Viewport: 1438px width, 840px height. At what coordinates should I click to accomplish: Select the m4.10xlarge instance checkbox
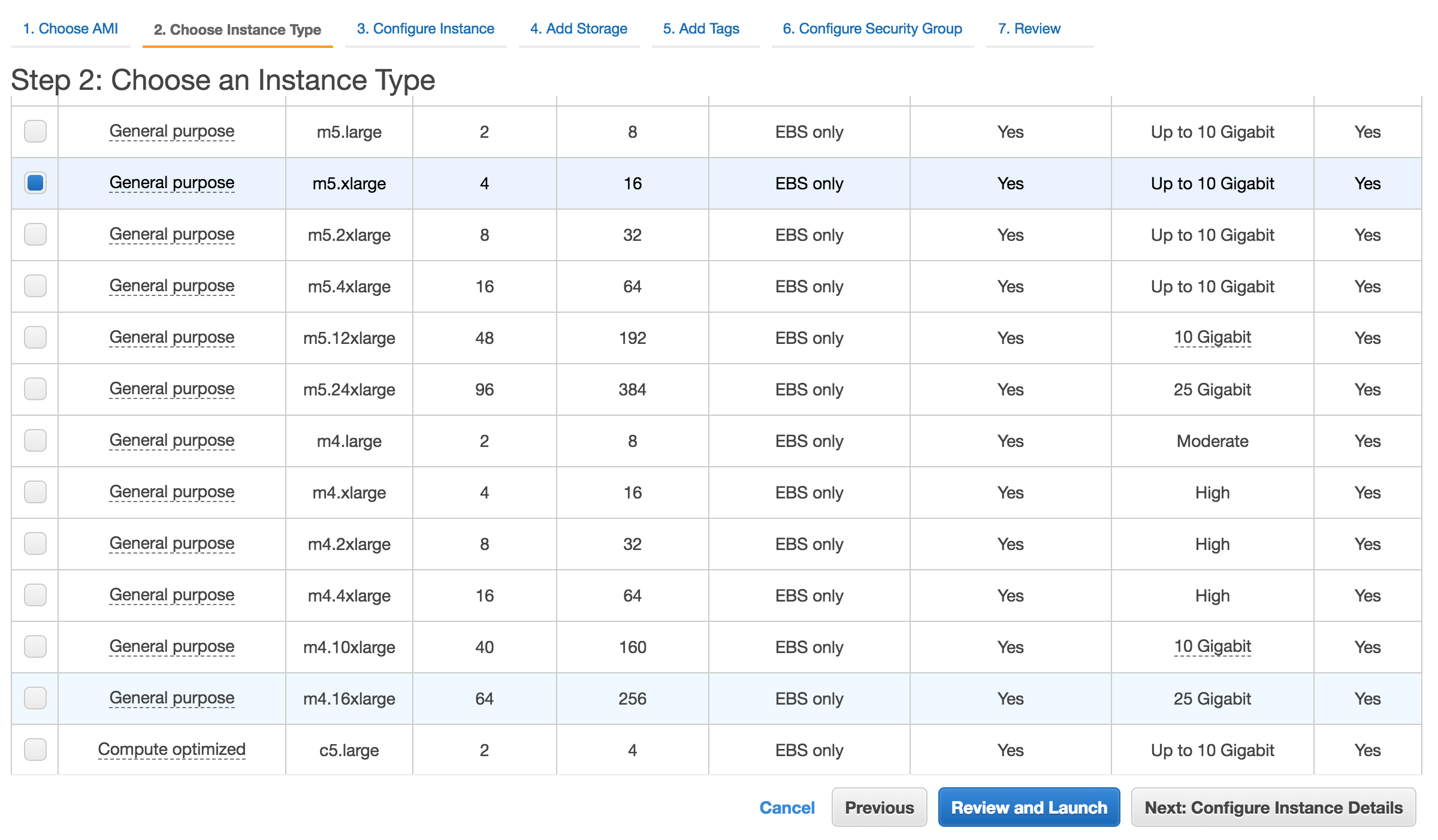coord(35,646)
